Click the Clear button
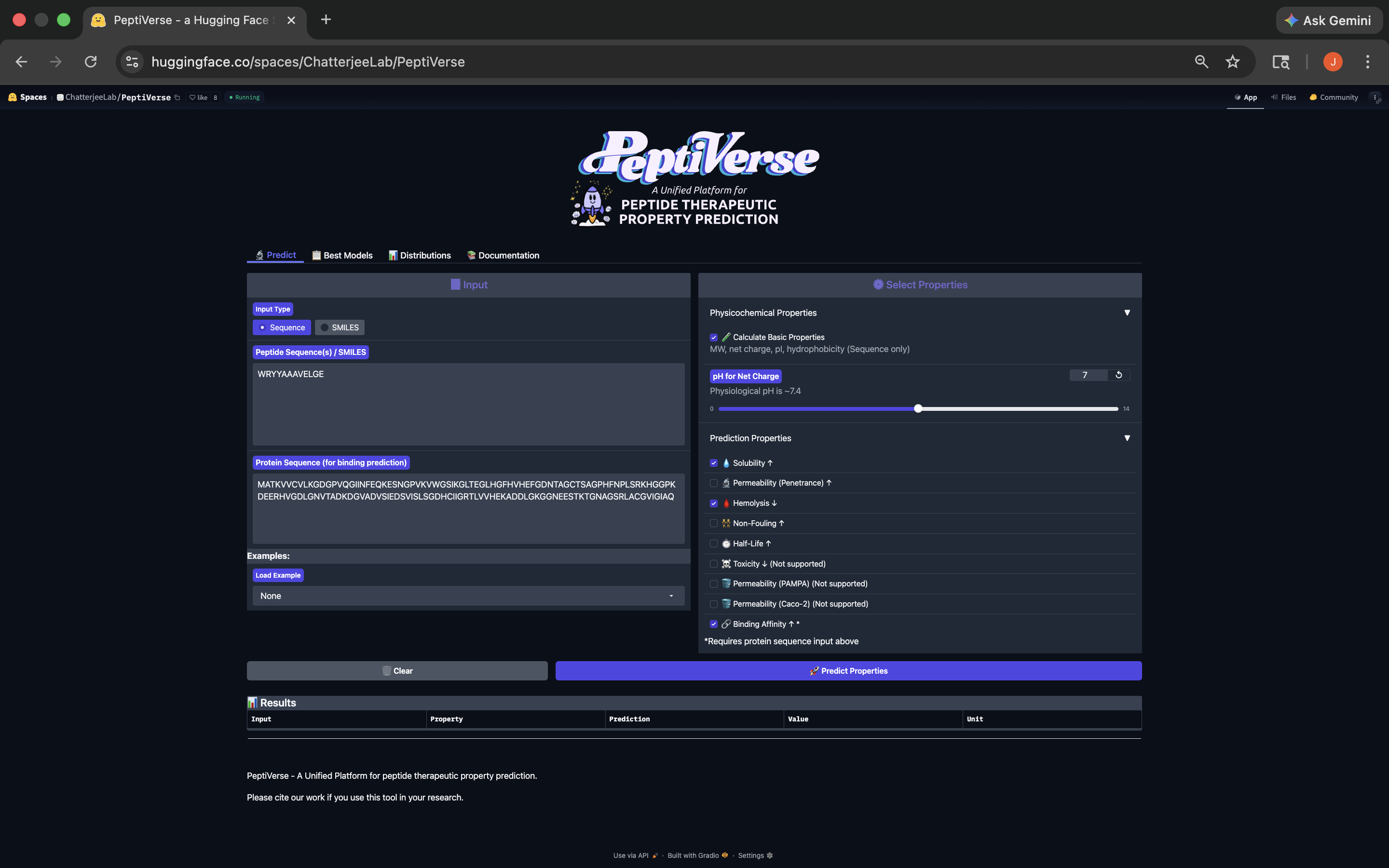The image size is (1389, 868). tap(397, 670)
